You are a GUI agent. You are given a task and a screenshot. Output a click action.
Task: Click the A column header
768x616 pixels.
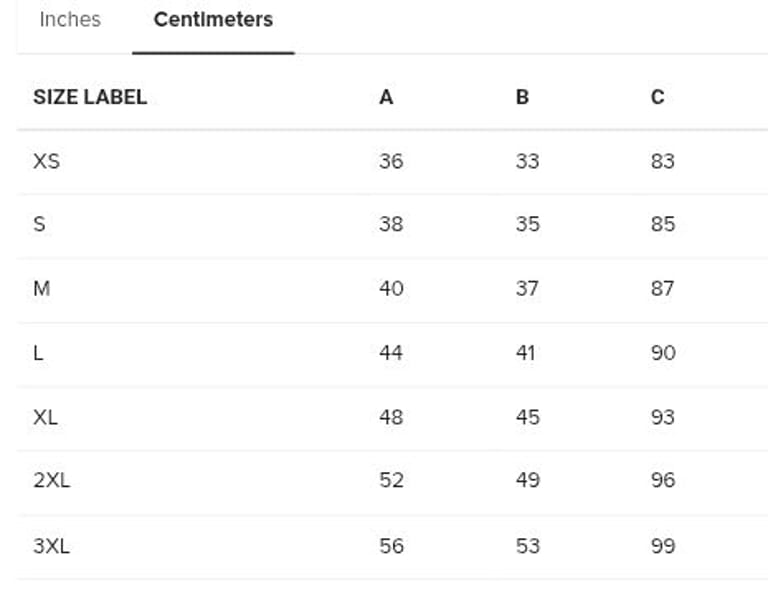pos(386,97)
